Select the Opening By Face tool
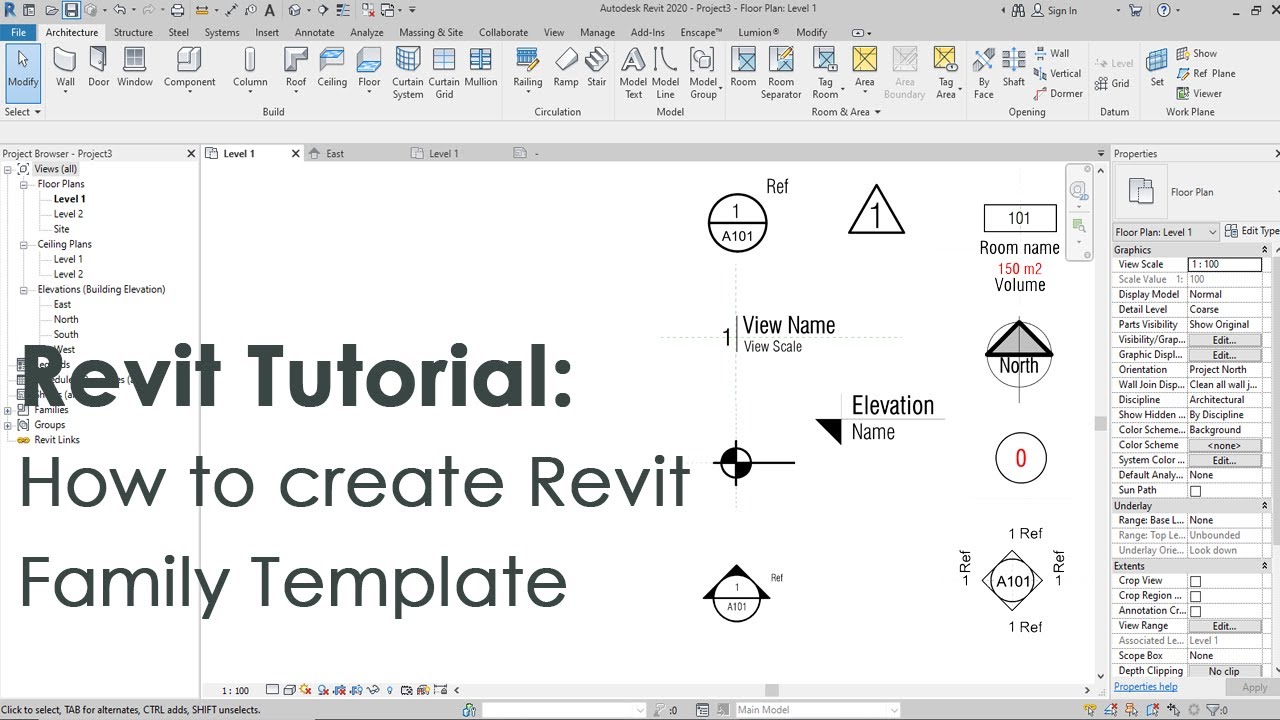Screen dimensions: 1280x720 (984, 73)
